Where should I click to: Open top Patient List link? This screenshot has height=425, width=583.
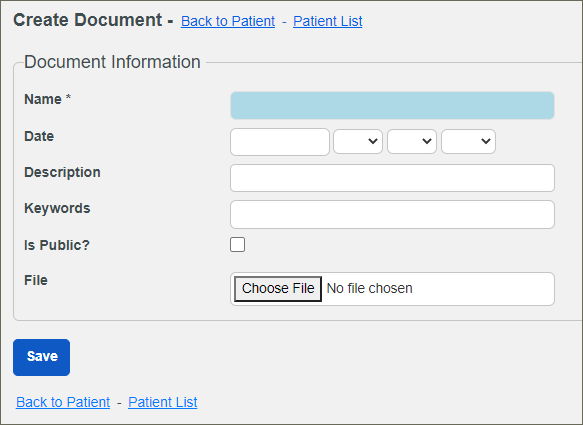pos(328,21)
